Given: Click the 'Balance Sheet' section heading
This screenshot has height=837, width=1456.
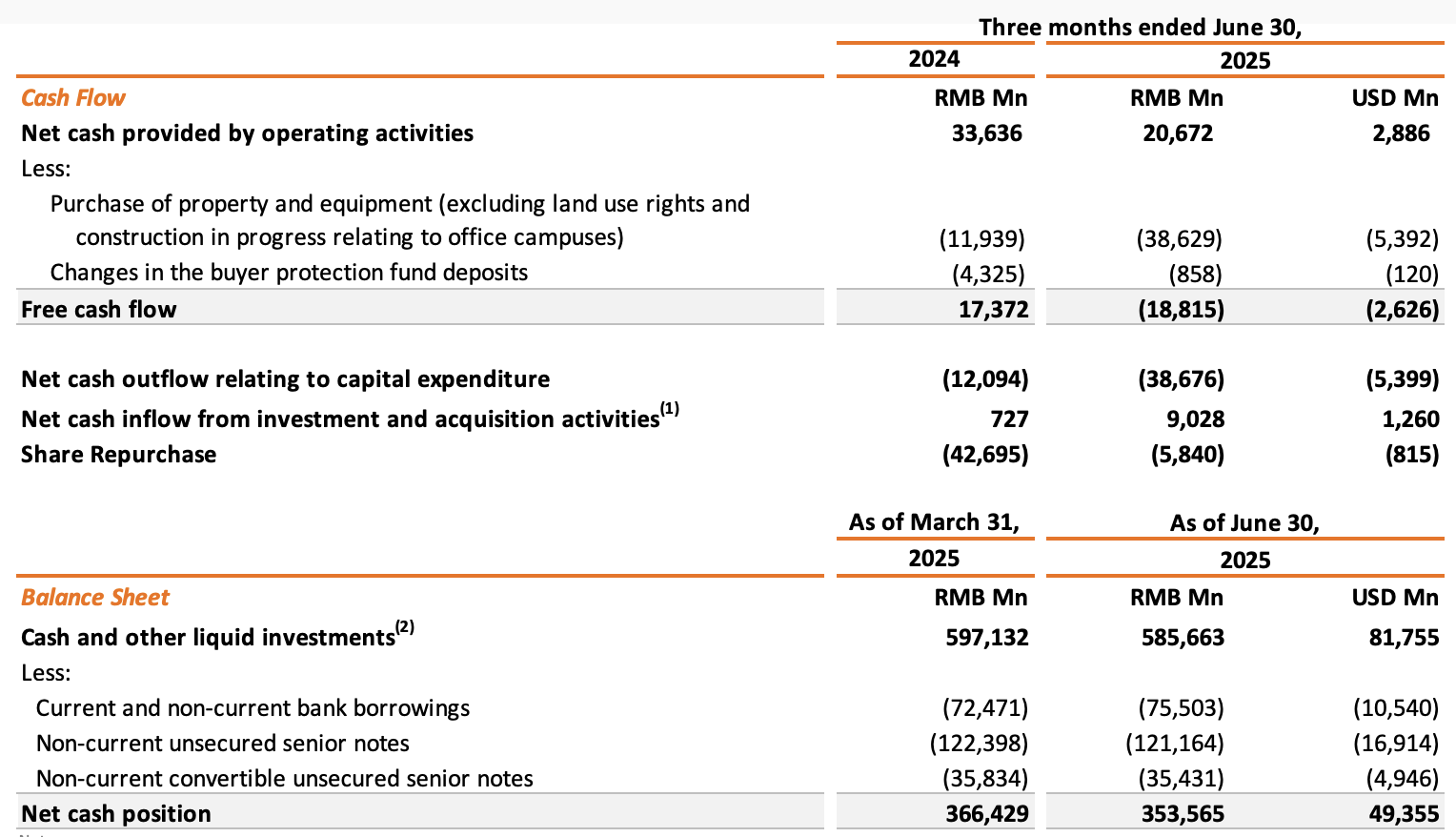Looking at the screenshot, I should click(x=95, y=598).
